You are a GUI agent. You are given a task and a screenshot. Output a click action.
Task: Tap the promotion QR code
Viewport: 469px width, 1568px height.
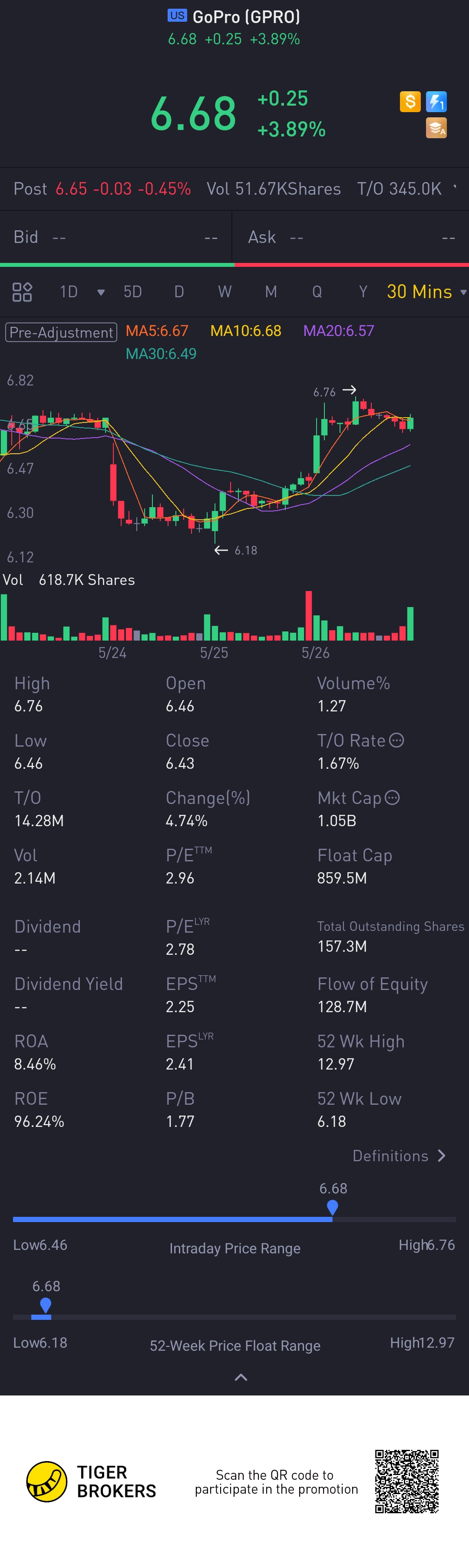tap(406, 1481)
